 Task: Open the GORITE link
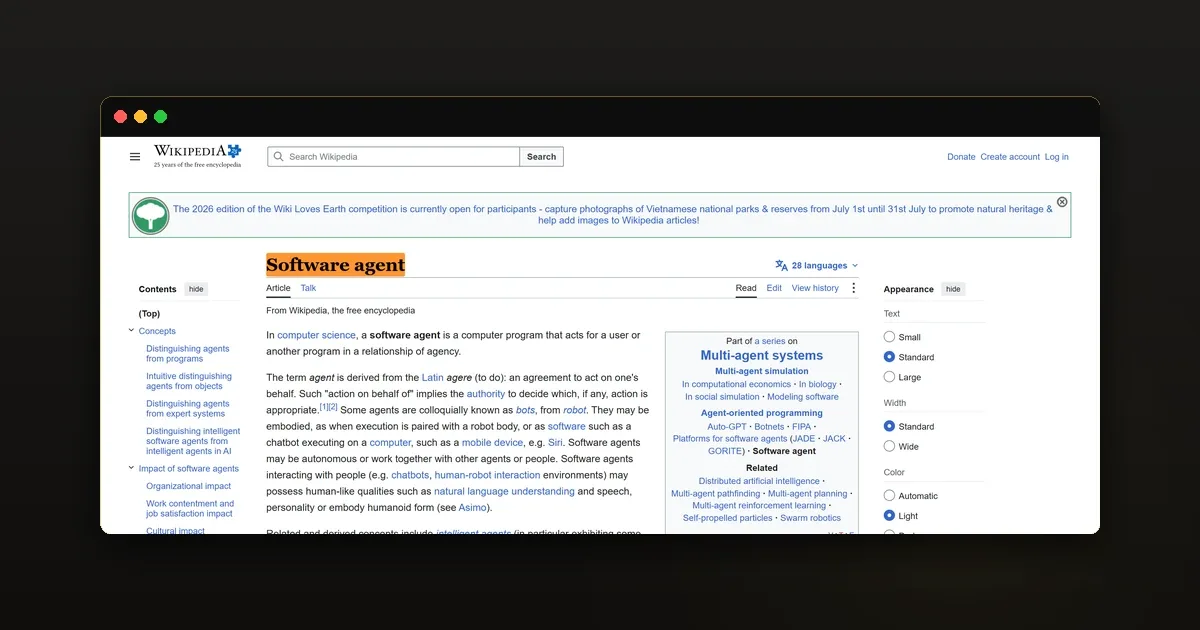pyautogui.click(x=726, y=451)
